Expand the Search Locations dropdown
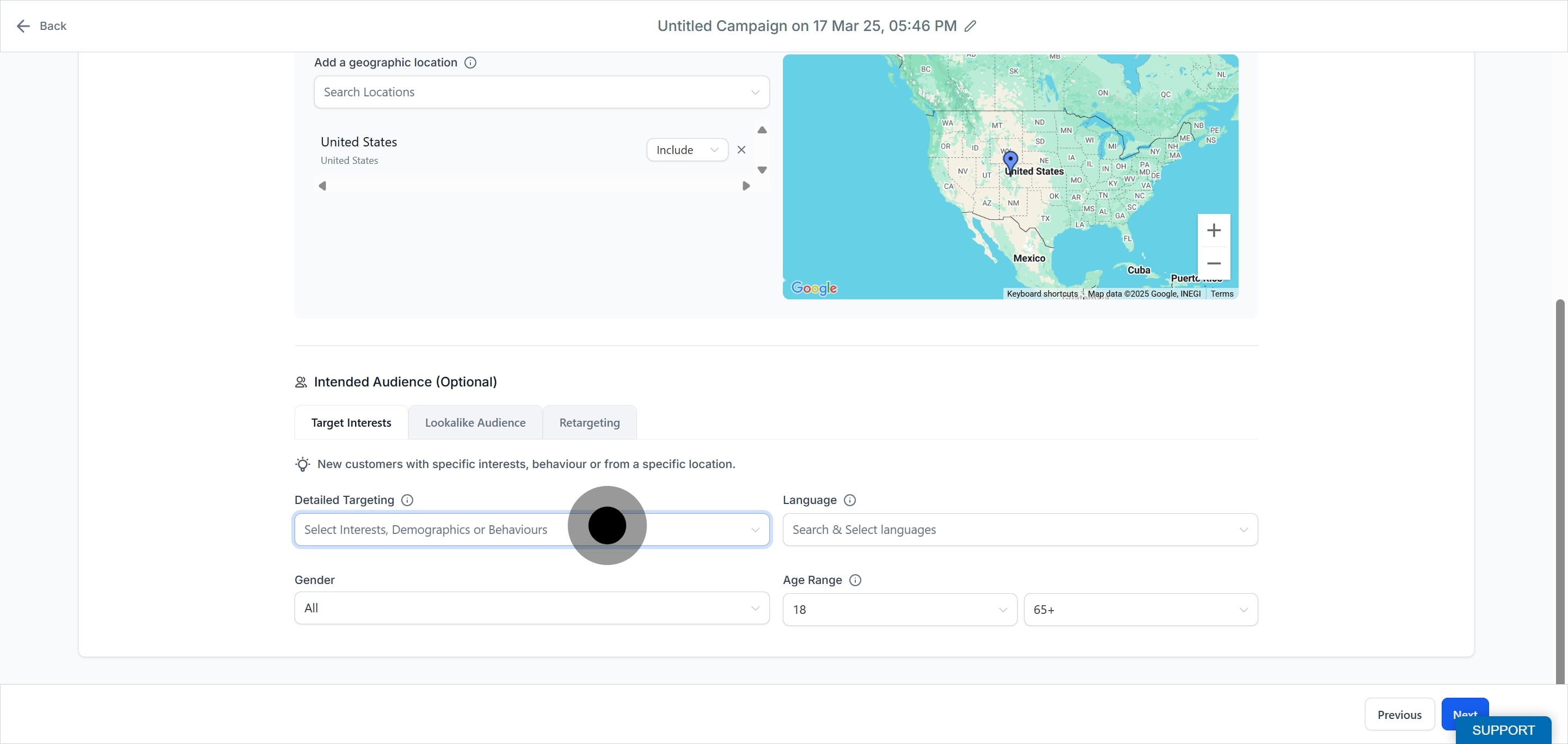Screen dimensions: 1568x744 click(x=541, y=93)
